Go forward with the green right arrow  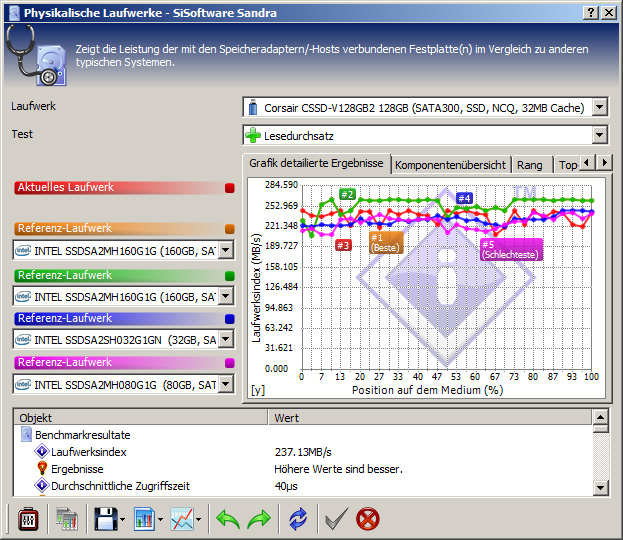[259, 519]
